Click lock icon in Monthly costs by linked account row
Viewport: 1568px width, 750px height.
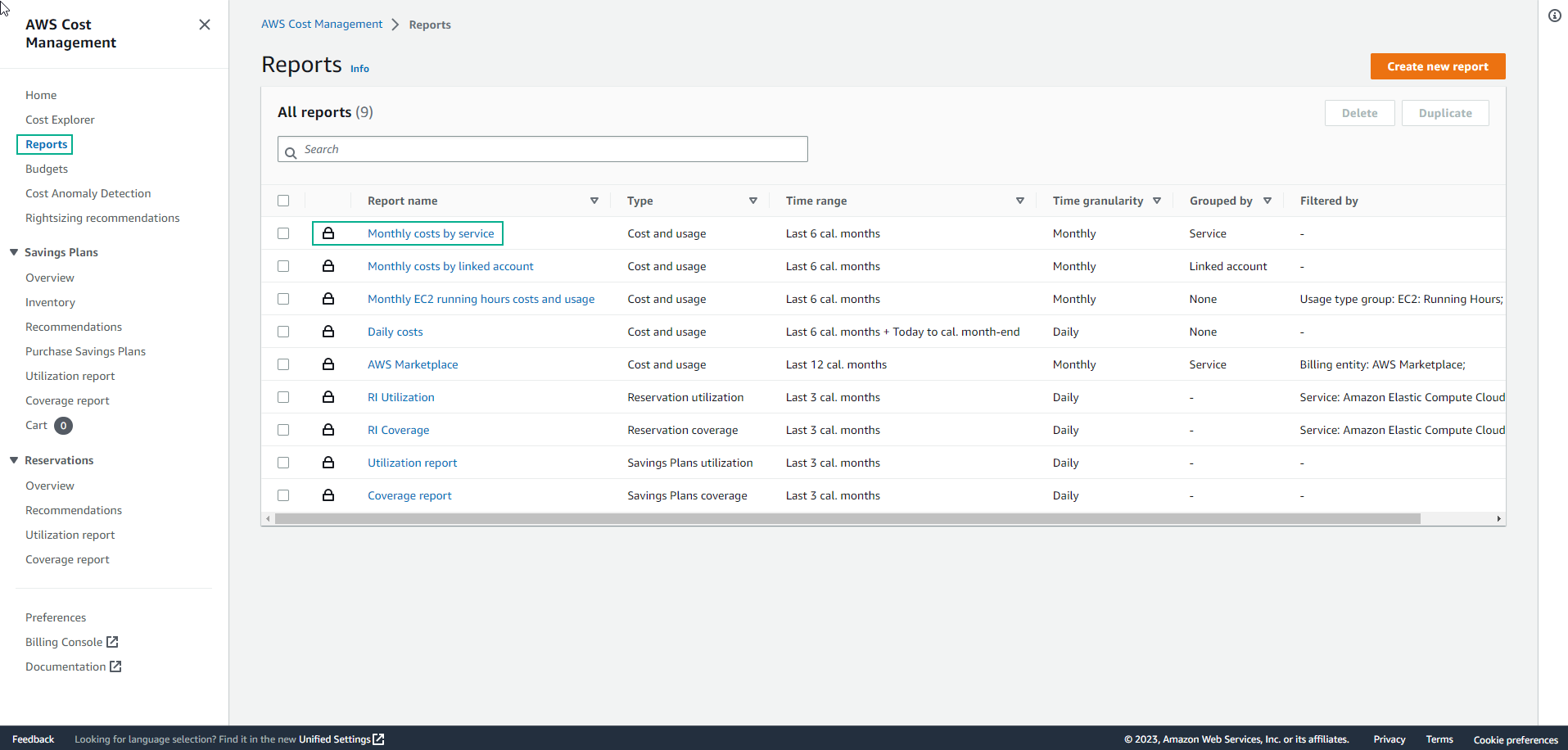pos(328,266)
